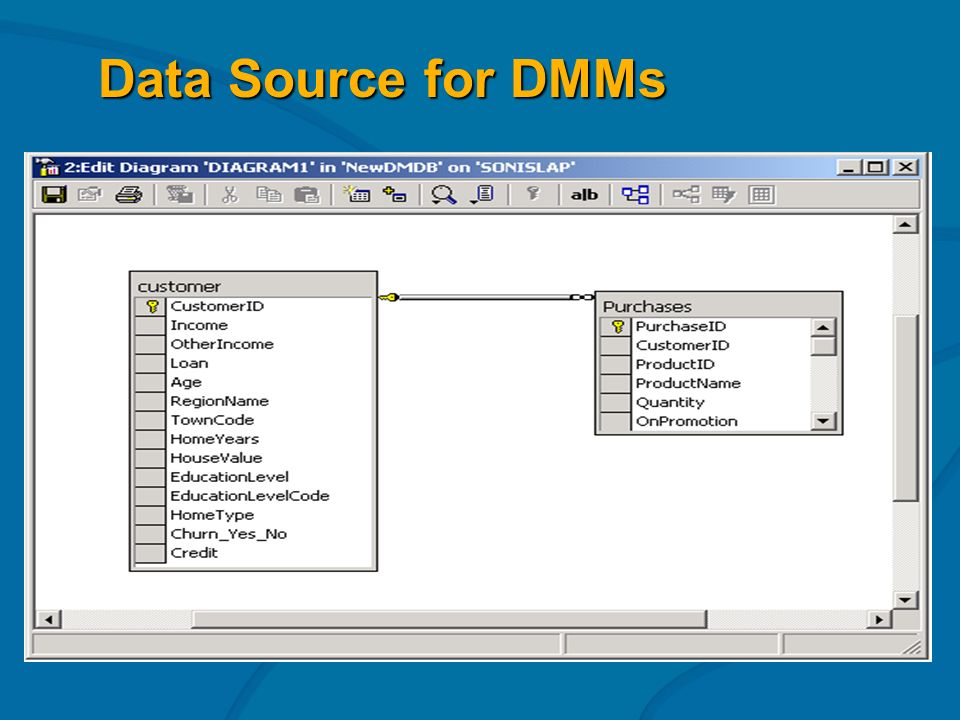960x720 pixels.
Task: Select the CustomerID column in customer table
Action: [217, 306]
